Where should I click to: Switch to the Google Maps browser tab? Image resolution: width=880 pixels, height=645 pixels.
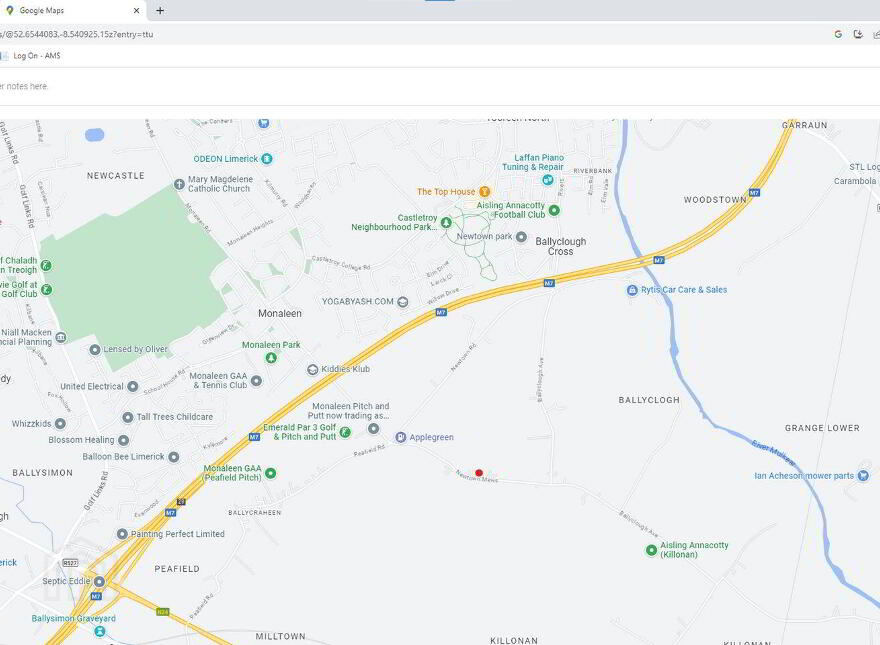pos(73,10)
